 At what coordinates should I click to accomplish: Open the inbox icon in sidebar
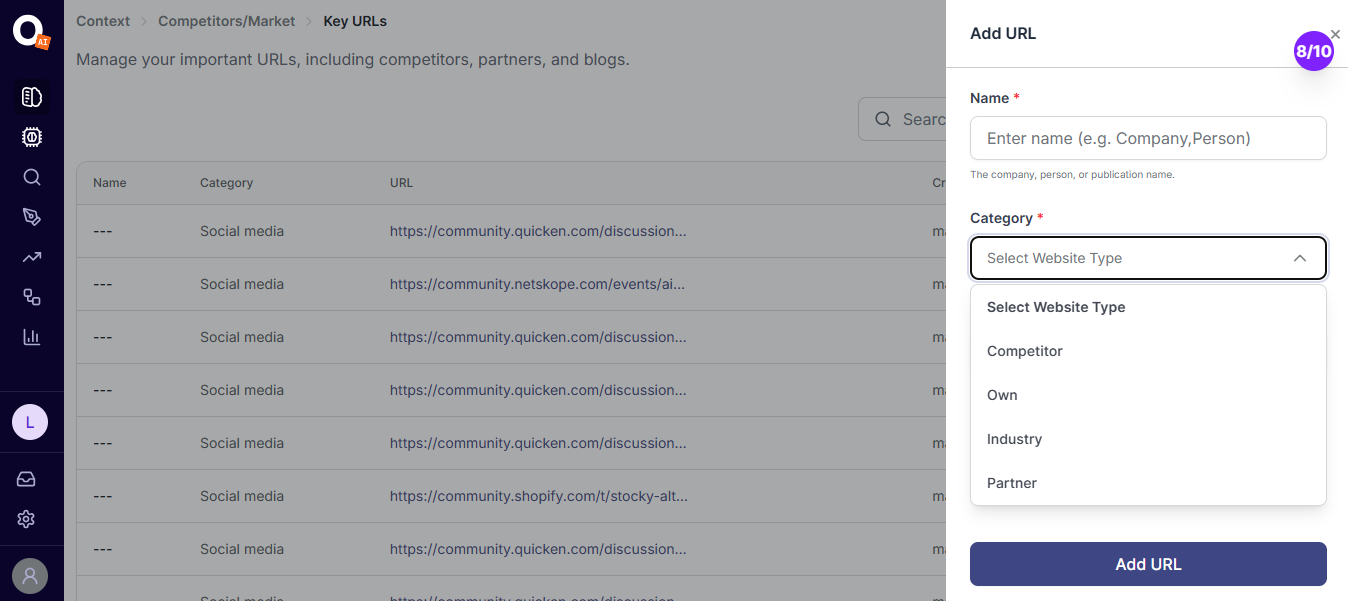click(x=27, y=479)
